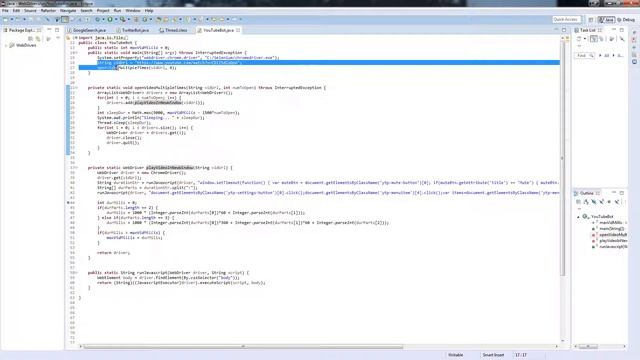Viewport: 640px width, 360px height.
Task: Click the New Task icon in Task List
Action: (579, 39)
